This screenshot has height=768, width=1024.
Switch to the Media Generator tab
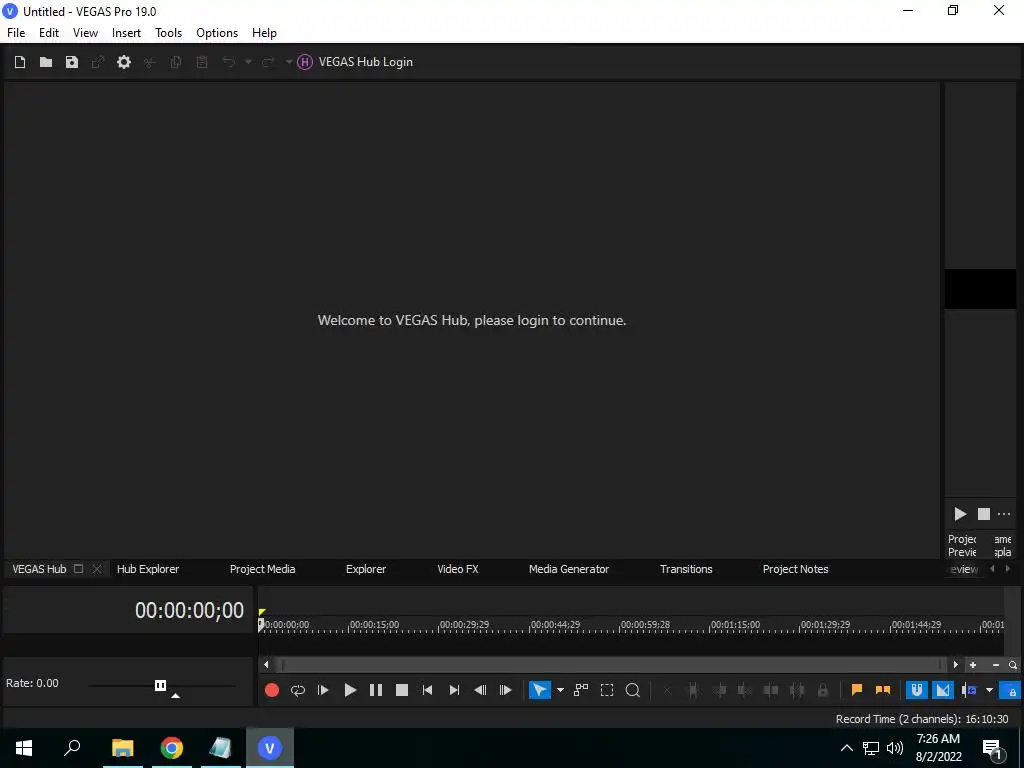pos(569,569)
